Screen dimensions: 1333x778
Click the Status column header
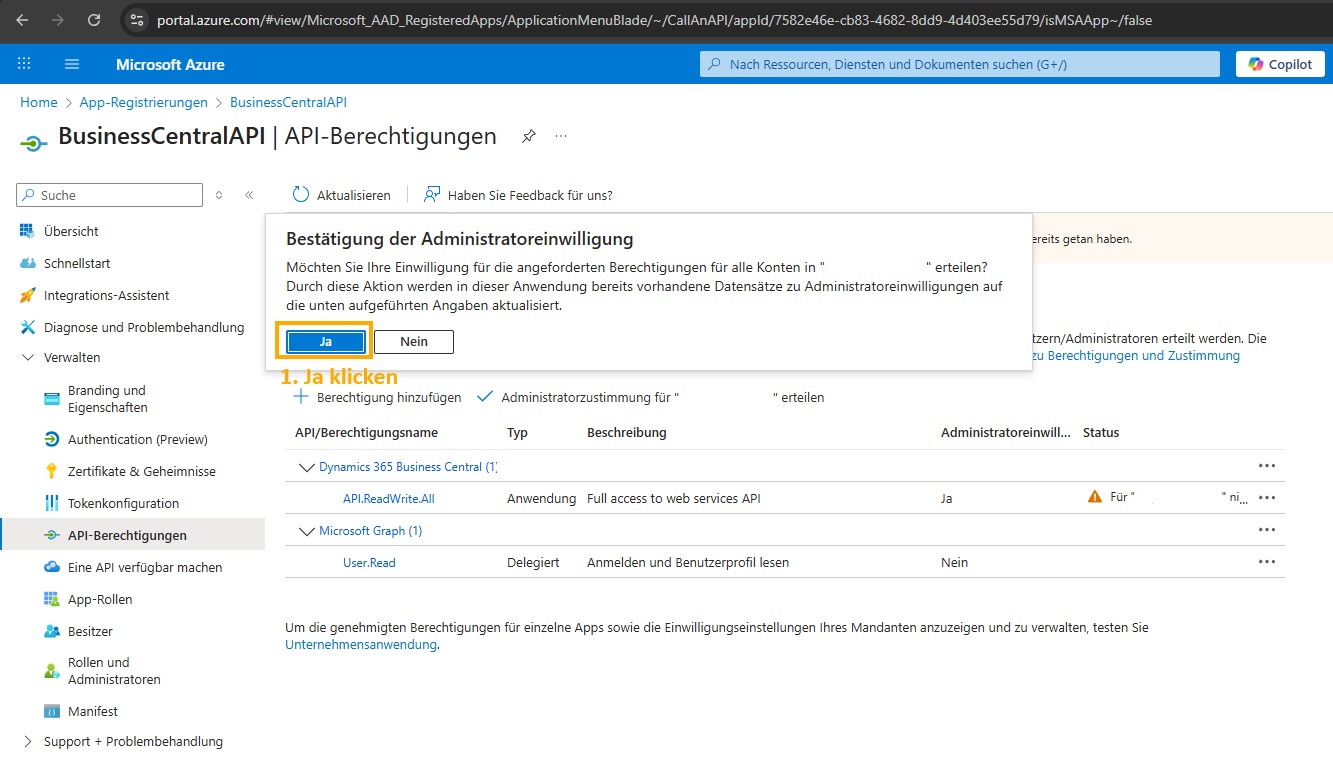tap(1101, 433)
